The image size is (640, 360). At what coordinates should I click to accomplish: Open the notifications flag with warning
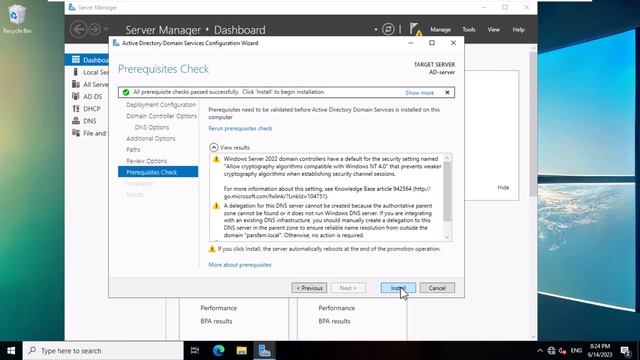coord(416,29)
